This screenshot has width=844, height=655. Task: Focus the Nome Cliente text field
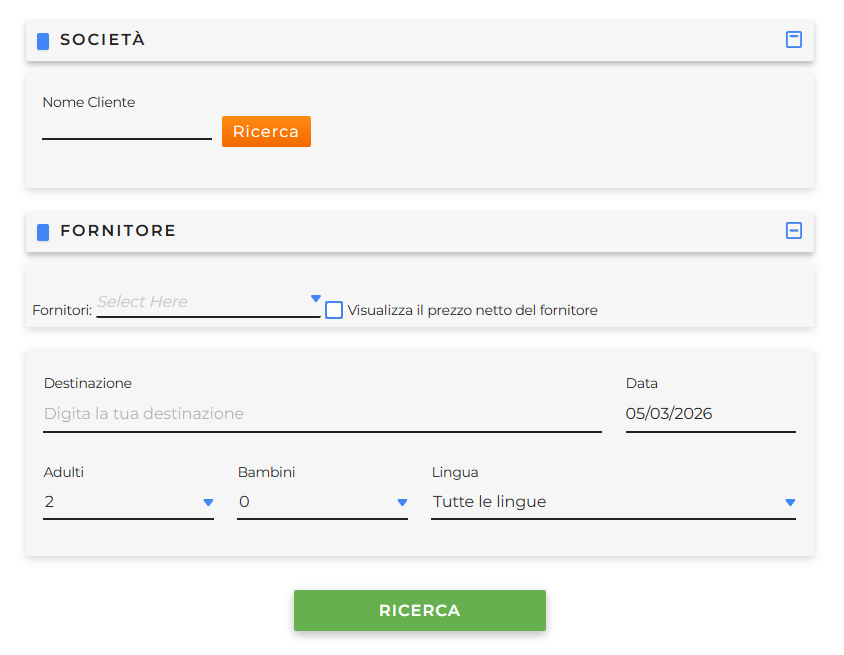point(127,129)
